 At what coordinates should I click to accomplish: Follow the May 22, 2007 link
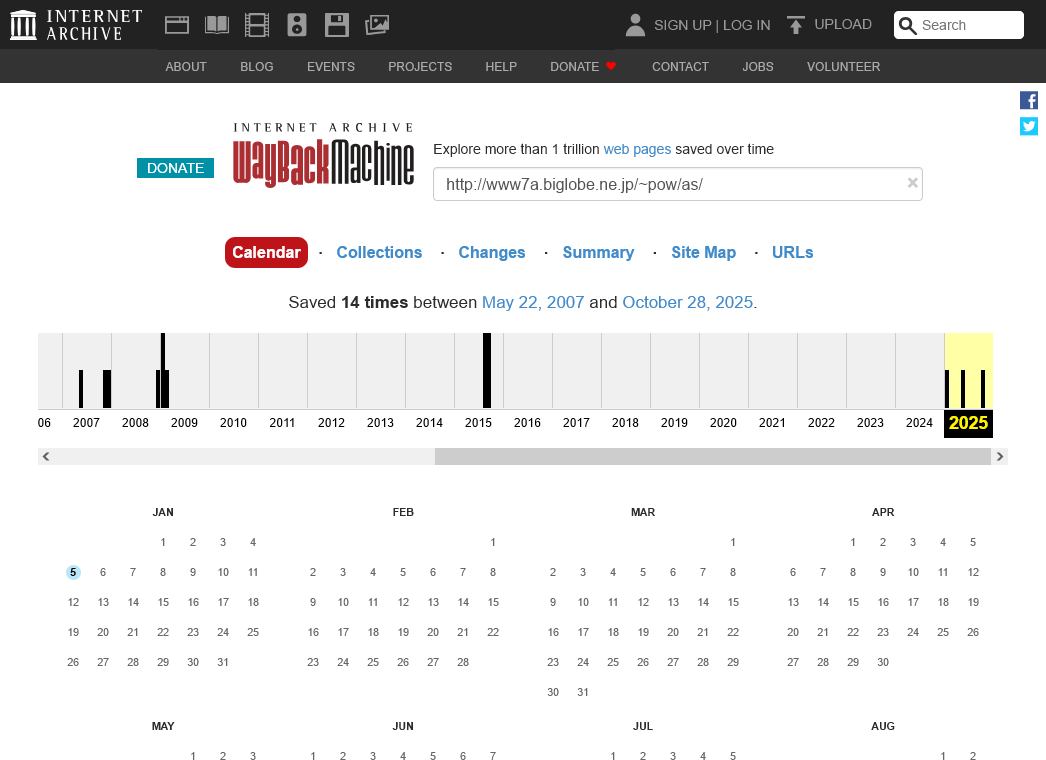coord(532,302)
